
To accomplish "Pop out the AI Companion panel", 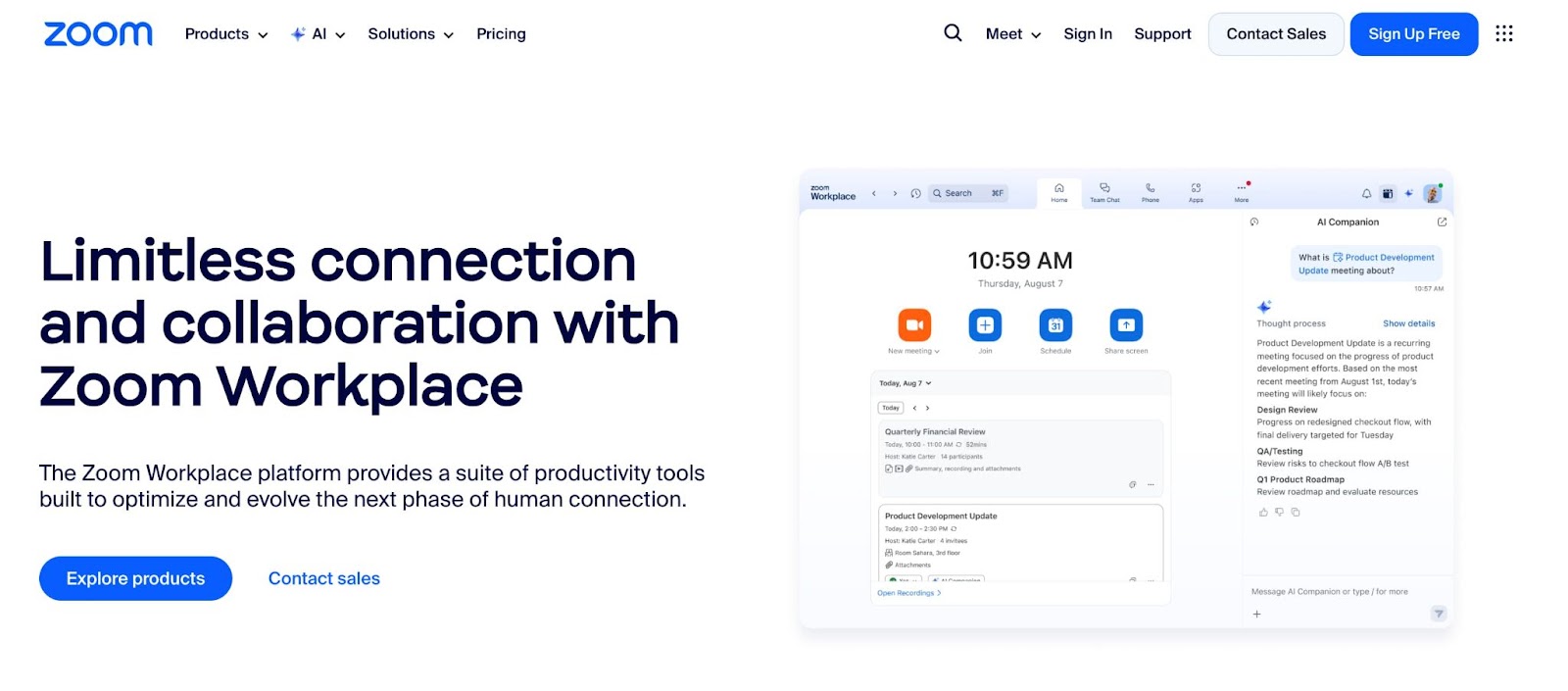I will pos(1442,222).
